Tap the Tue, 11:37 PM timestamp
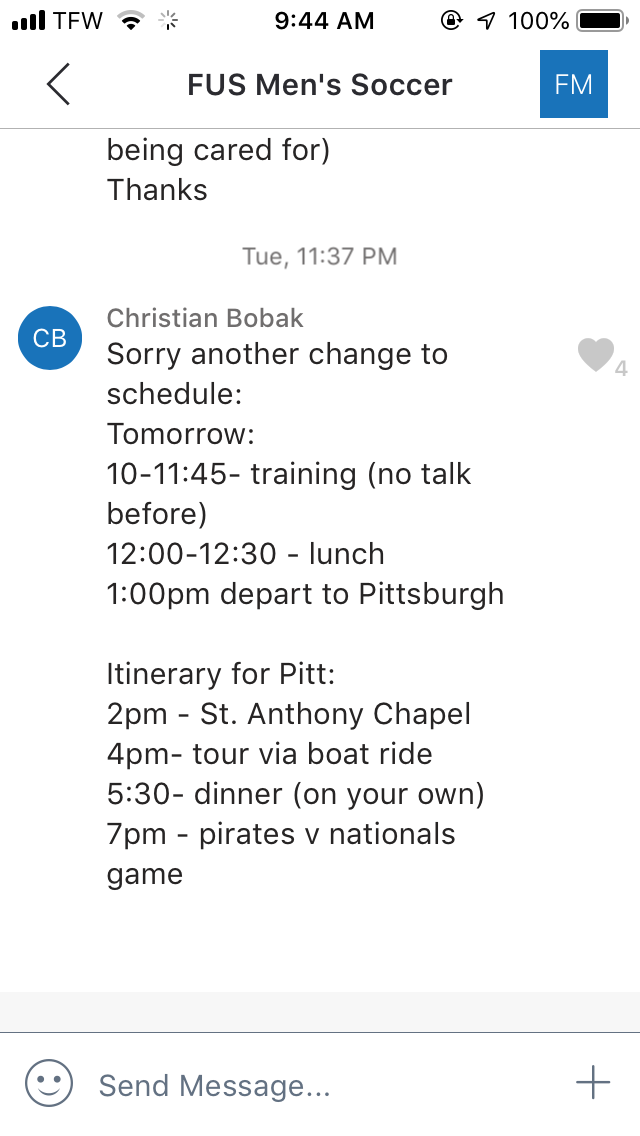This screenshot has height=1136, width=640. click(x=320, y=257)
